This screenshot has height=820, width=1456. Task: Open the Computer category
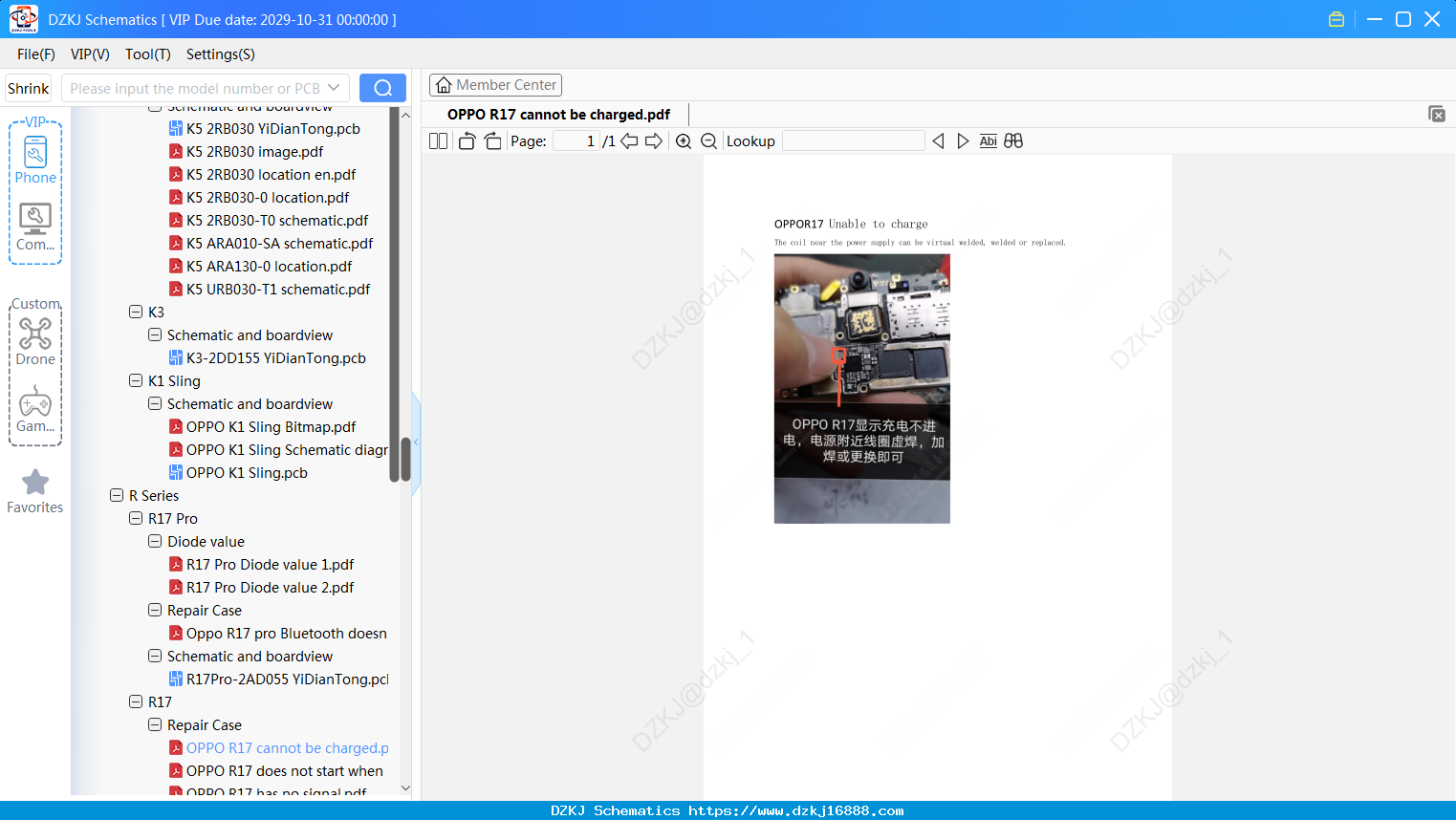coord(35,228)
